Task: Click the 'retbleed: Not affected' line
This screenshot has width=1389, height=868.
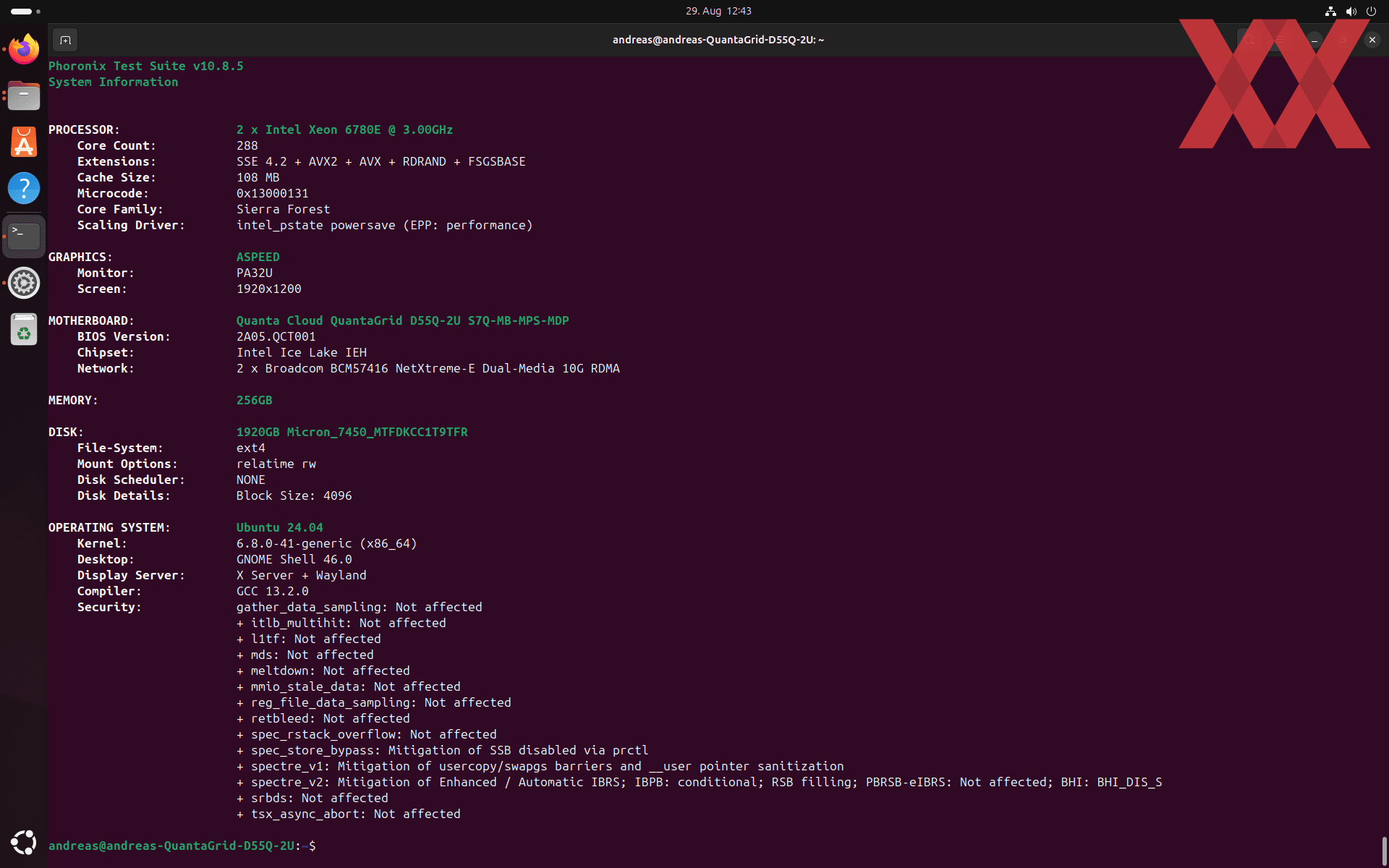Action: pos(323,718)
